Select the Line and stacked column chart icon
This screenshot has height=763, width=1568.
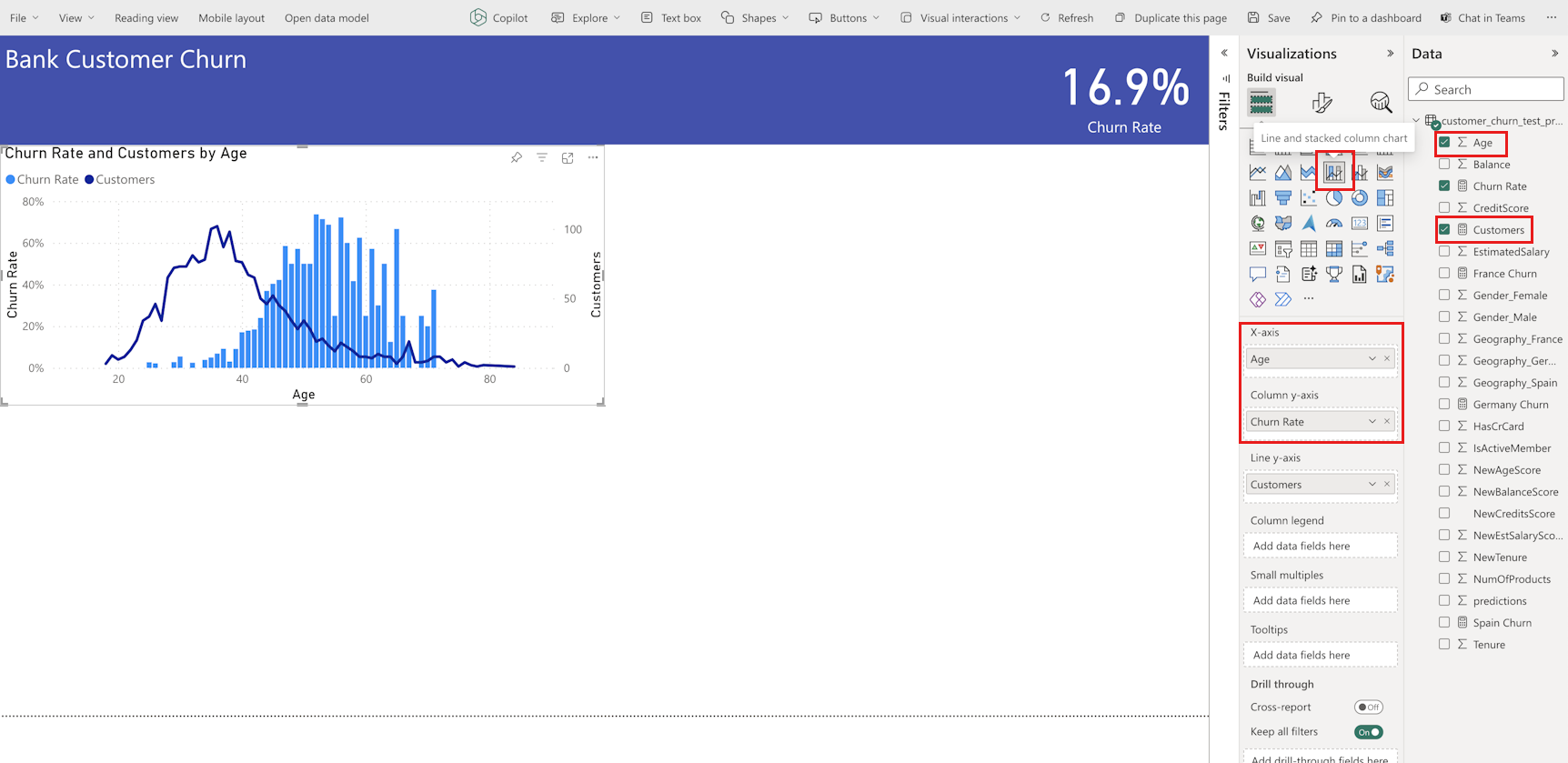pyautogui.click(x=1334, y=172)
